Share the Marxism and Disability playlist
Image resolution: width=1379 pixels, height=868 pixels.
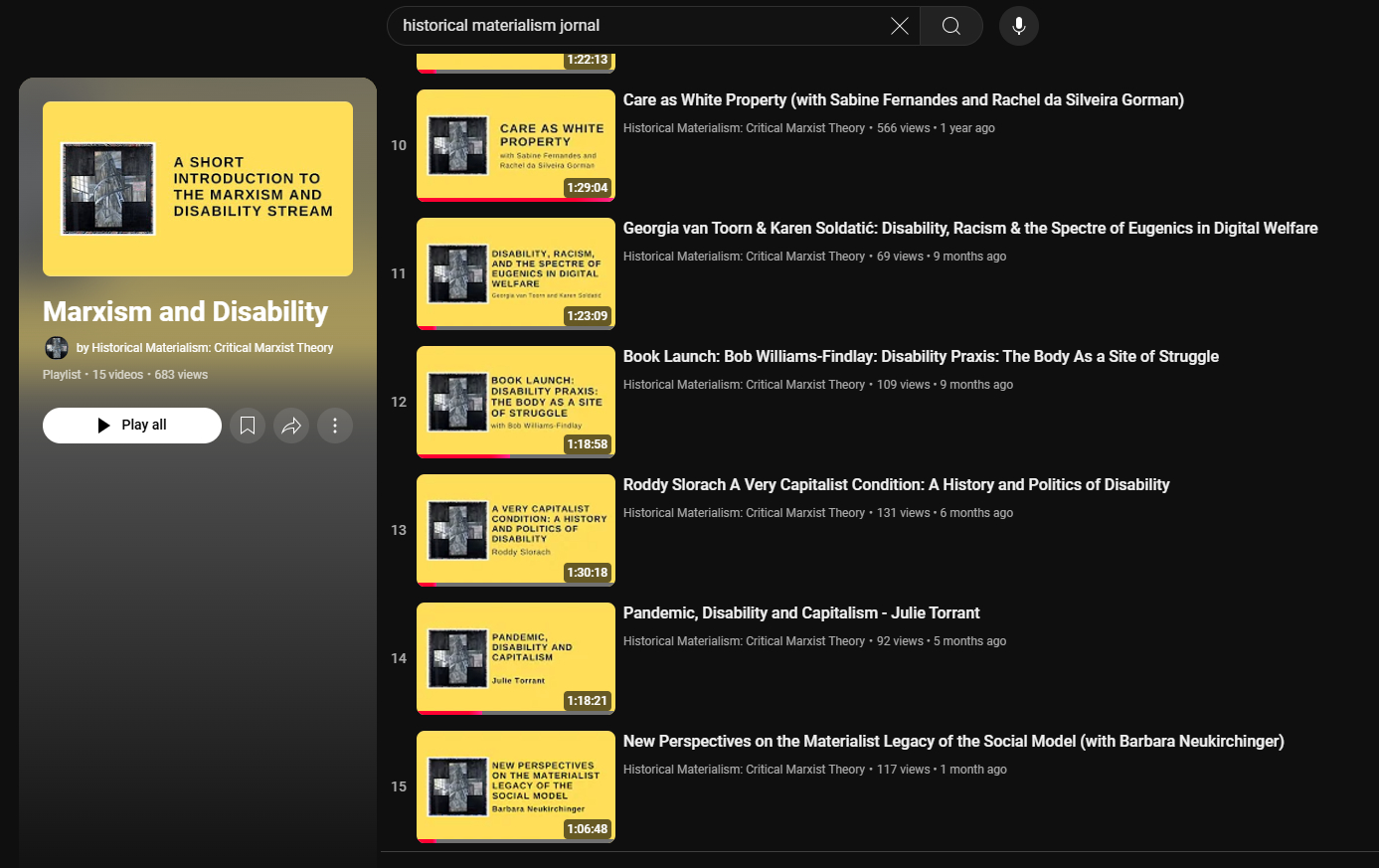(291, 426)
